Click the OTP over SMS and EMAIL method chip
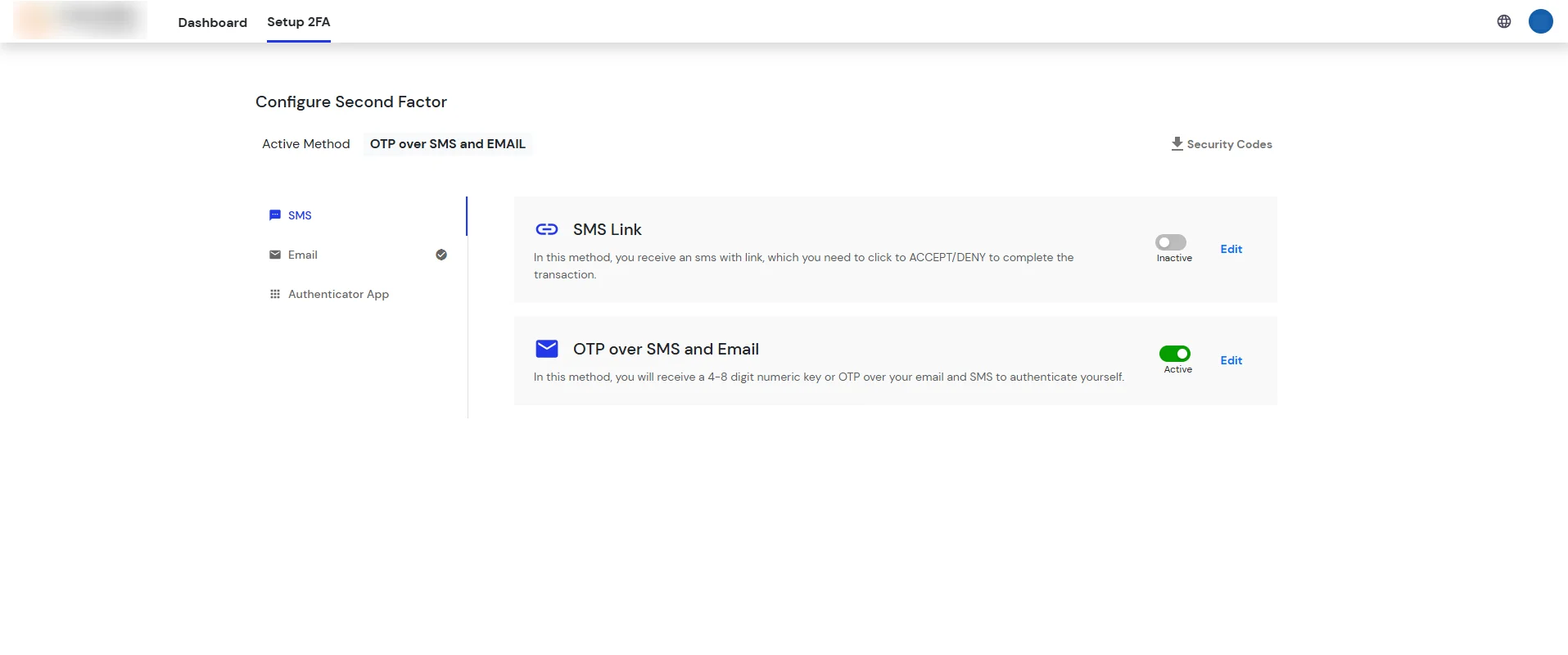This screenshot has height=655, width=1568. coord(447,143)
